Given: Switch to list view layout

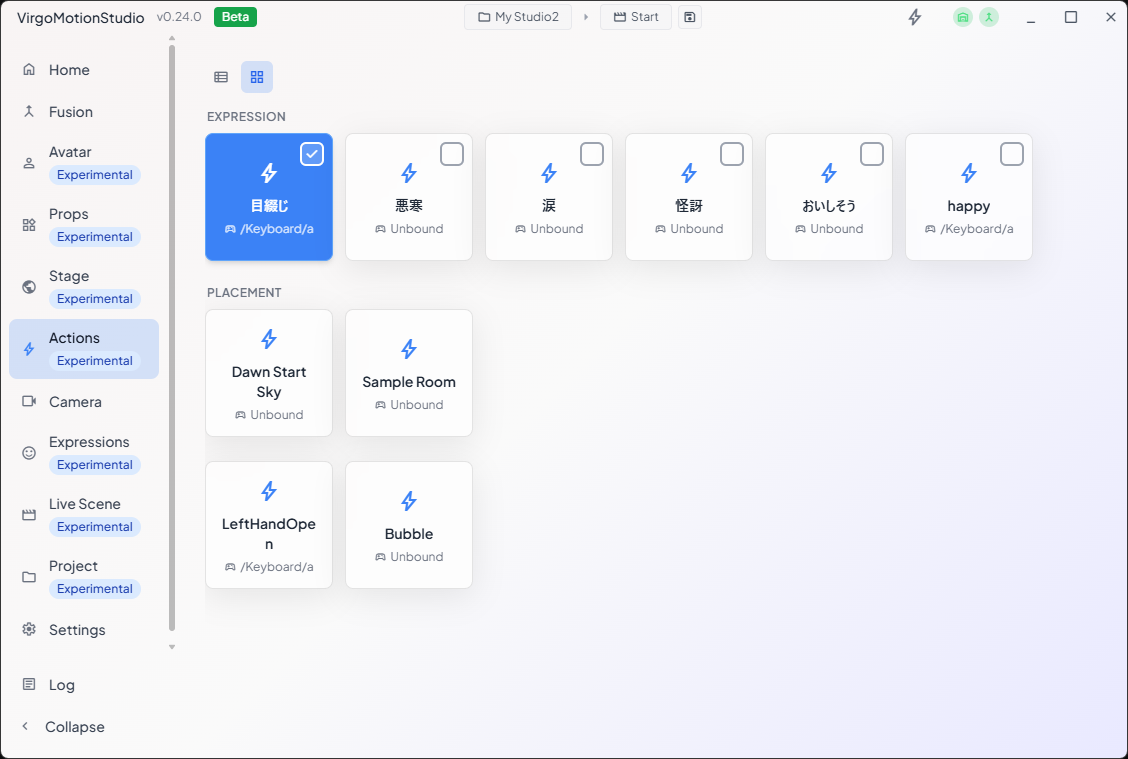Looking at the screenshot, I should (221, 77).
